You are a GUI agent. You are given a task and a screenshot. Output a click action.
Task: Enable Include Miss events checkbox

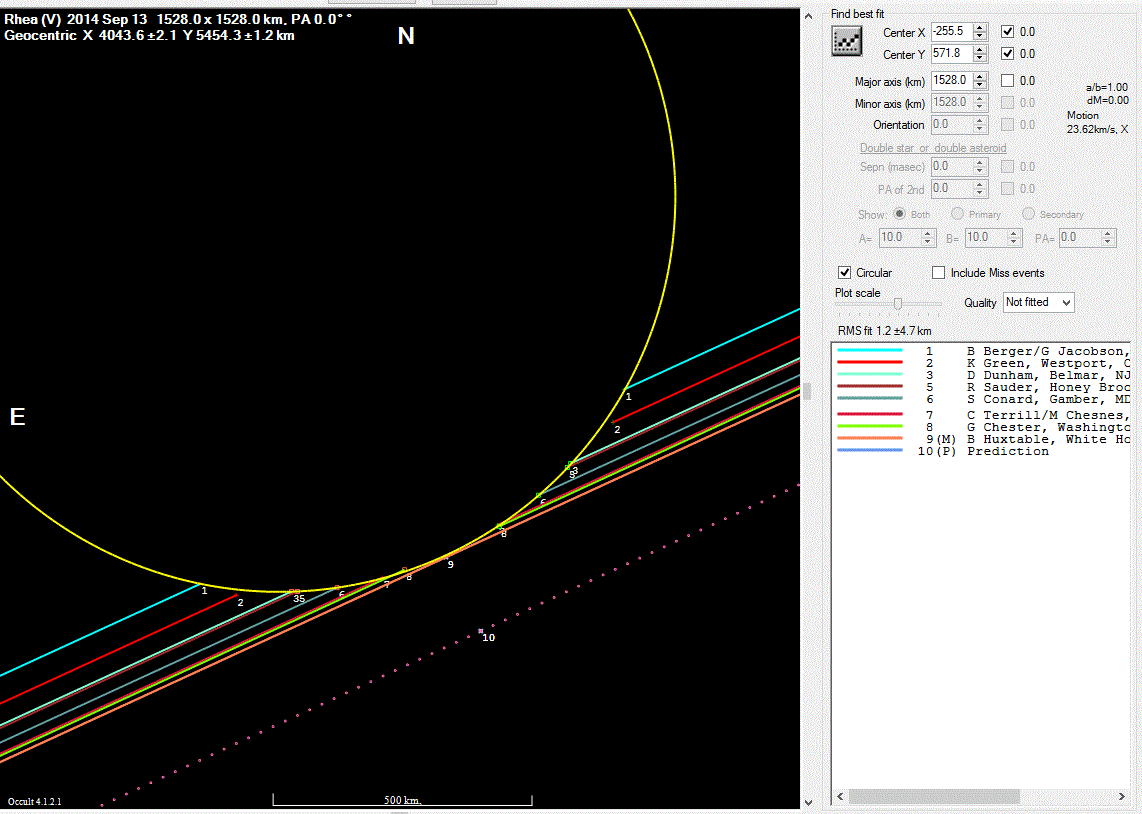click(x=939, y=272)
